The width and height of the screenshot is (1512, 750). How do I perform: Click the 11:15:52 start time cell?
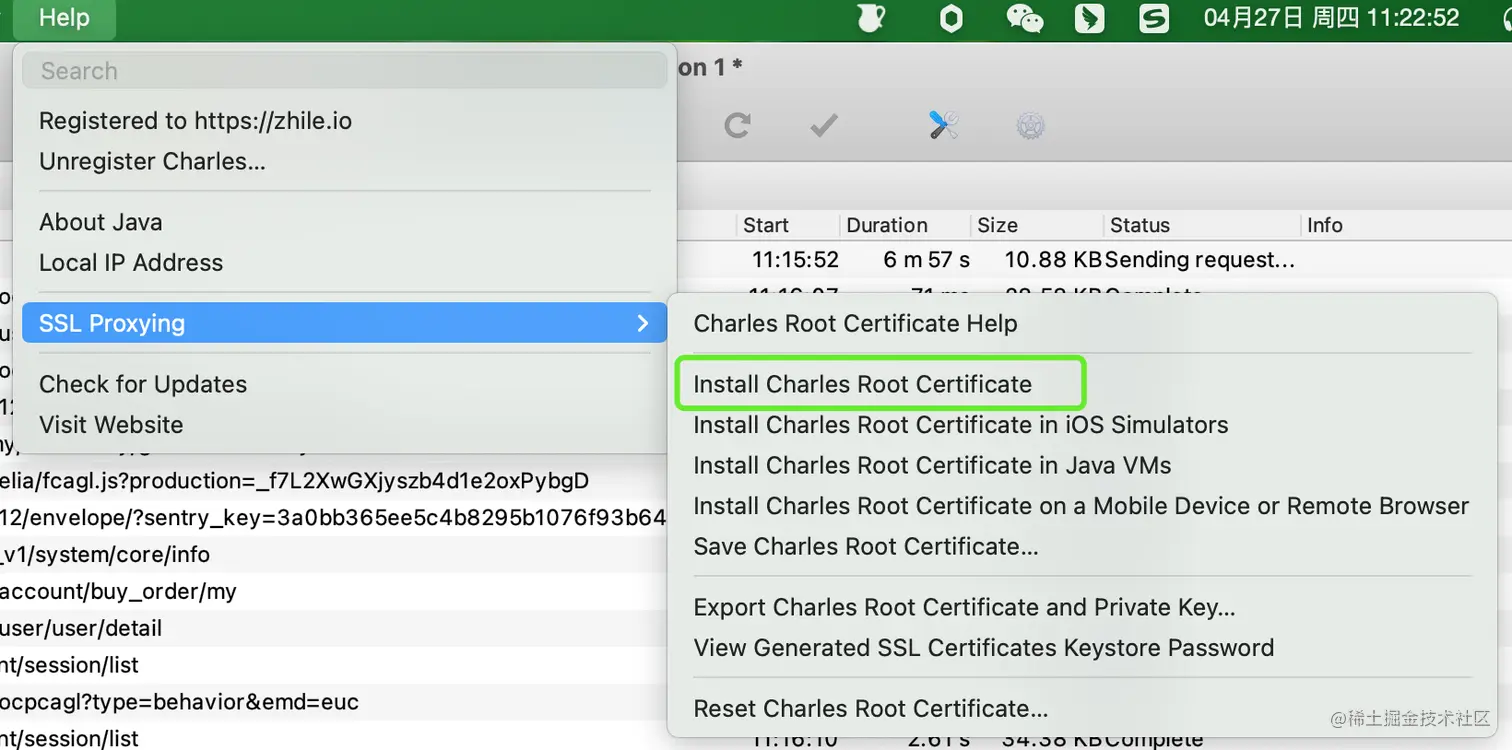point(795,260)
